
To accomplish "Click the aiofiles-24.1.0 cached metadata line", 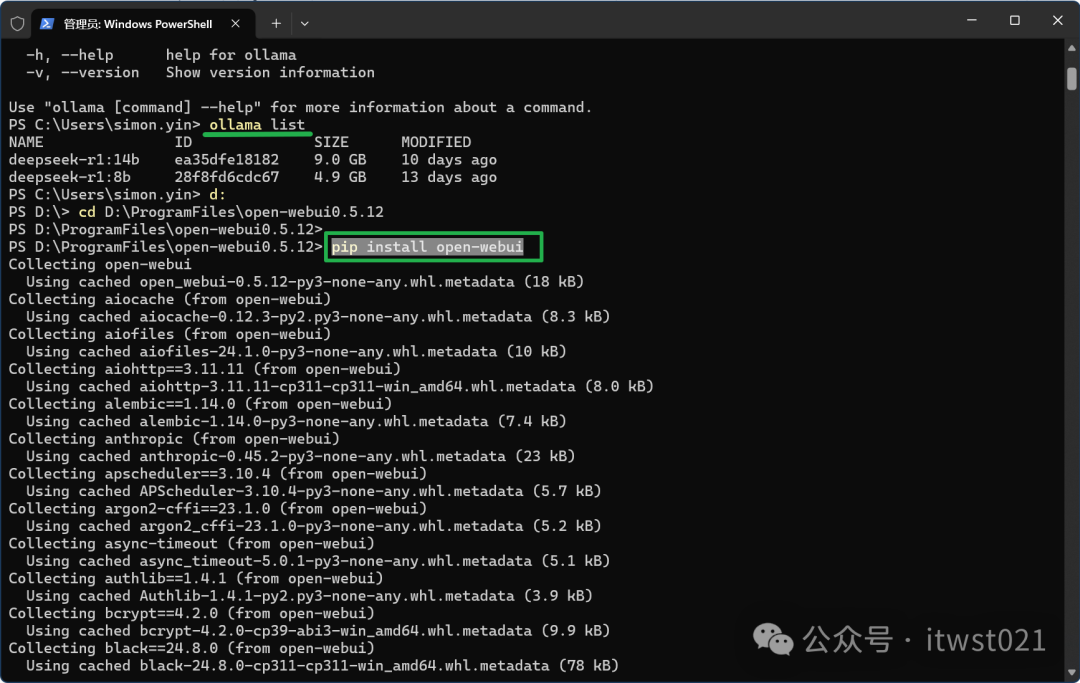I will pos(296,352).
